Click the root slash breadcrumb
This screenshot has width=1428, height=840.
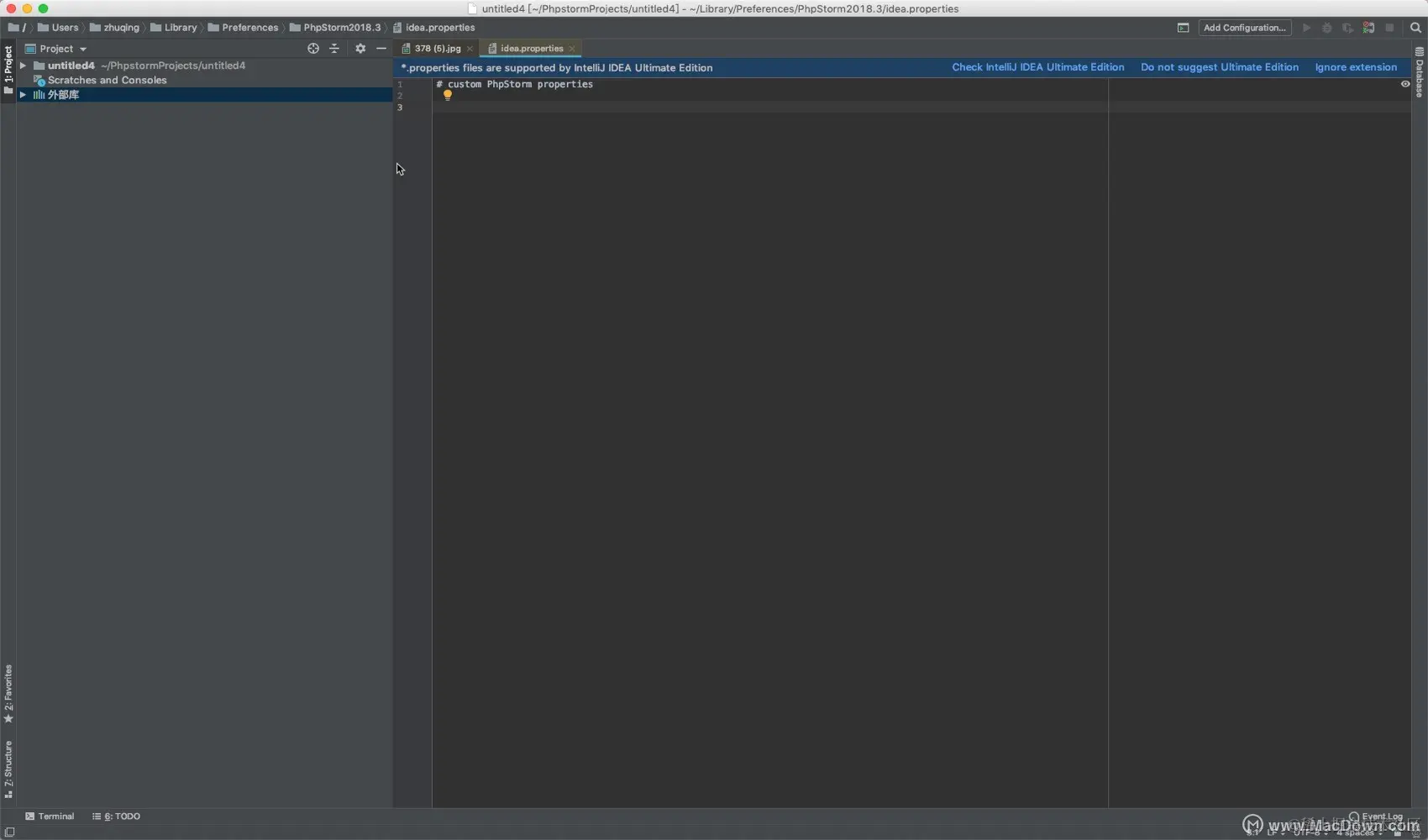click(17, 28)
